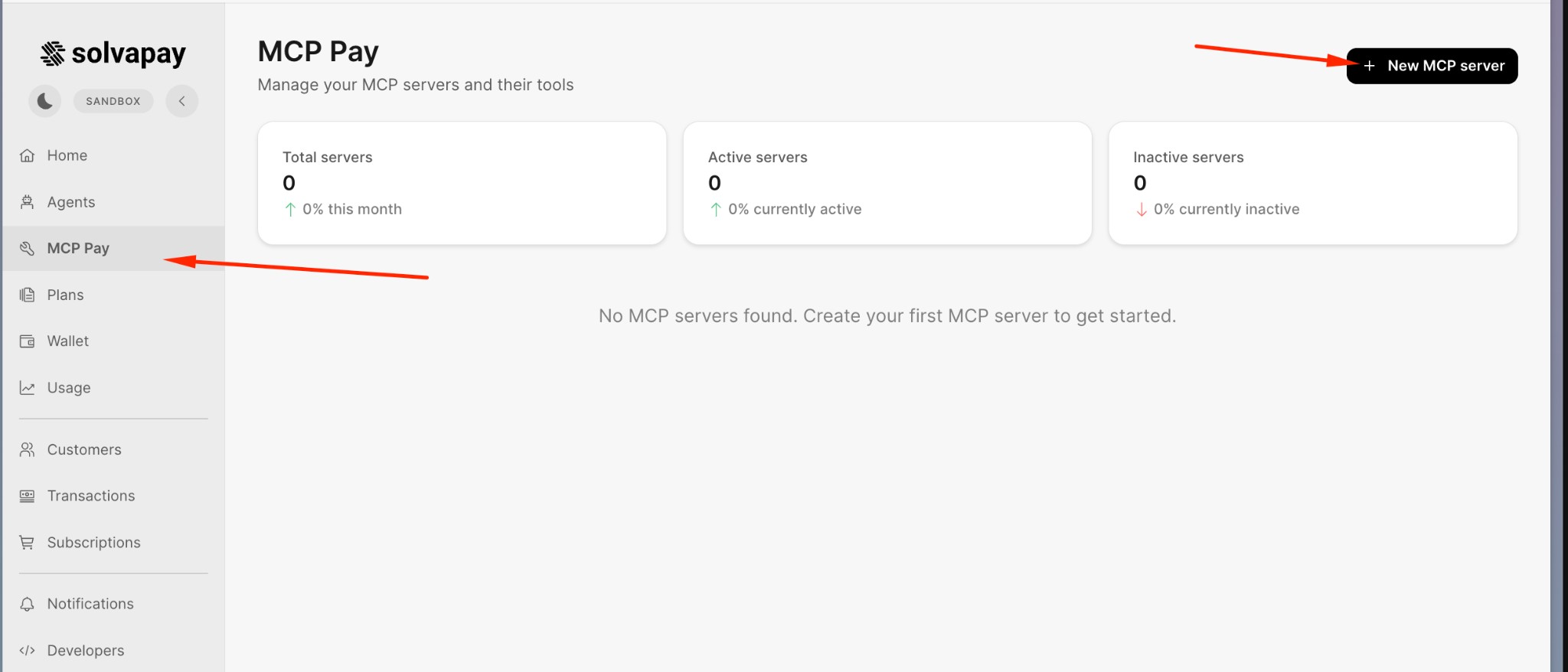Select MCP Pay in the sidebar
The width and height of the screenshot is (1568, 672).
(x=113, y=248)
